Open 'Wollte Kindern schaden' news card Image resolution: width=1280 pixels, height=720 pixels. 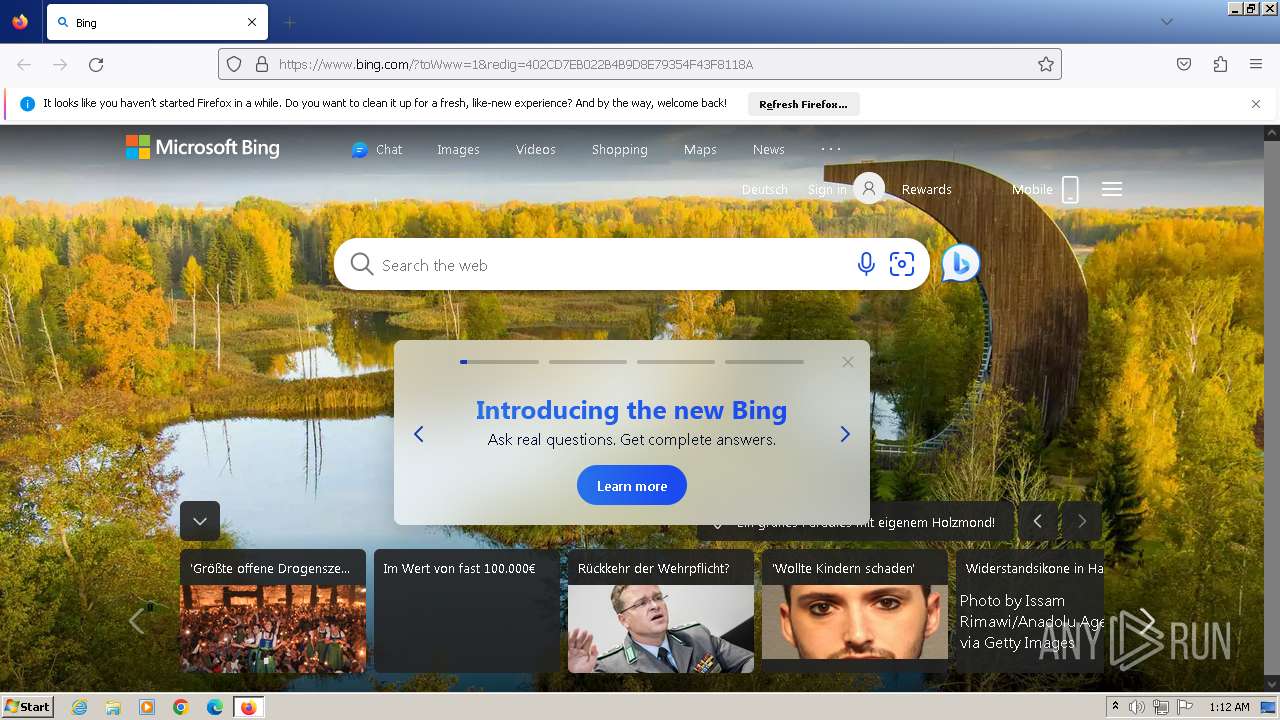pyautogui.click(x=855, y=610)
